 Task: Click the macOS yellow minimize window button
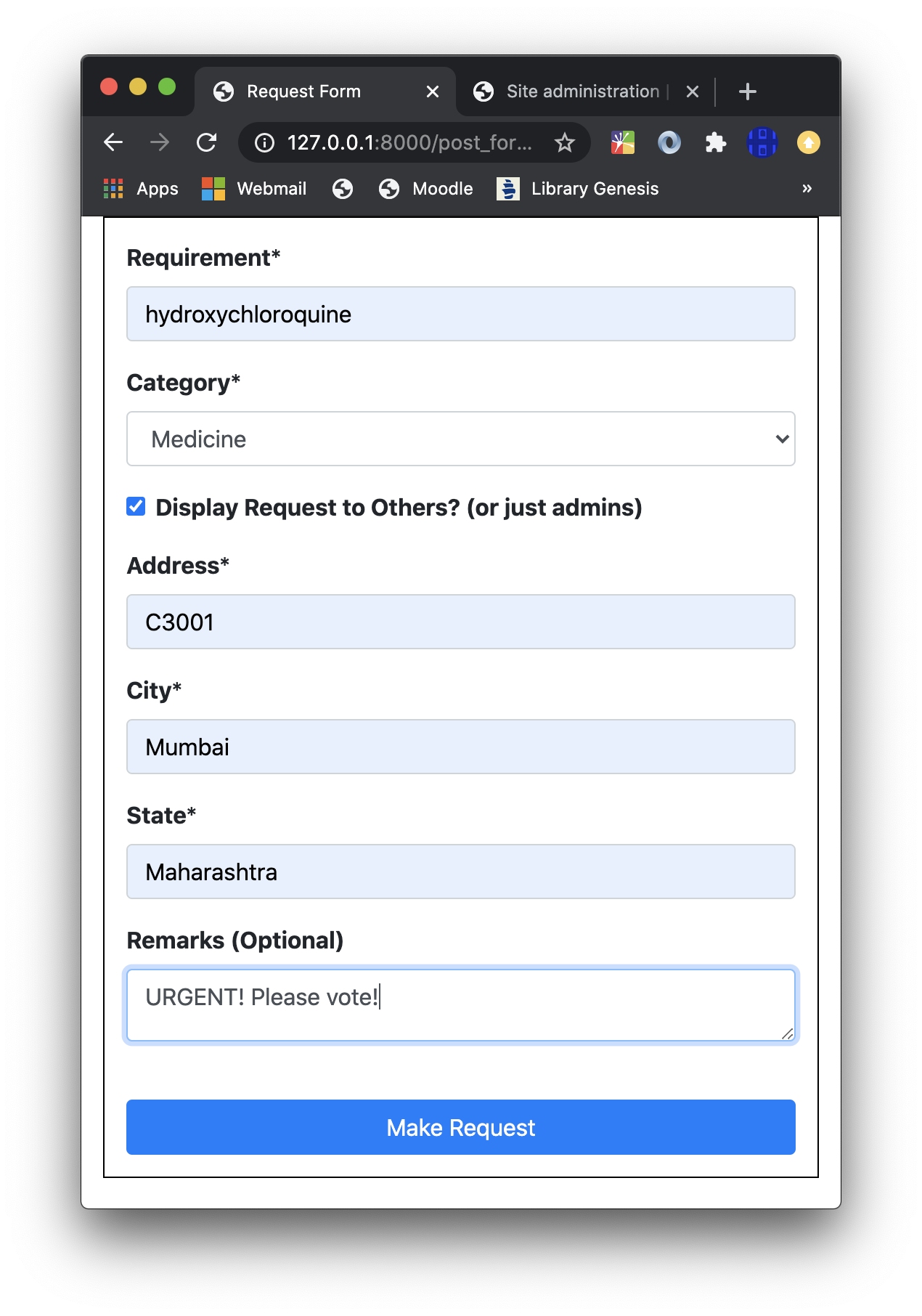pyautogui.click(x=138, y=86)
